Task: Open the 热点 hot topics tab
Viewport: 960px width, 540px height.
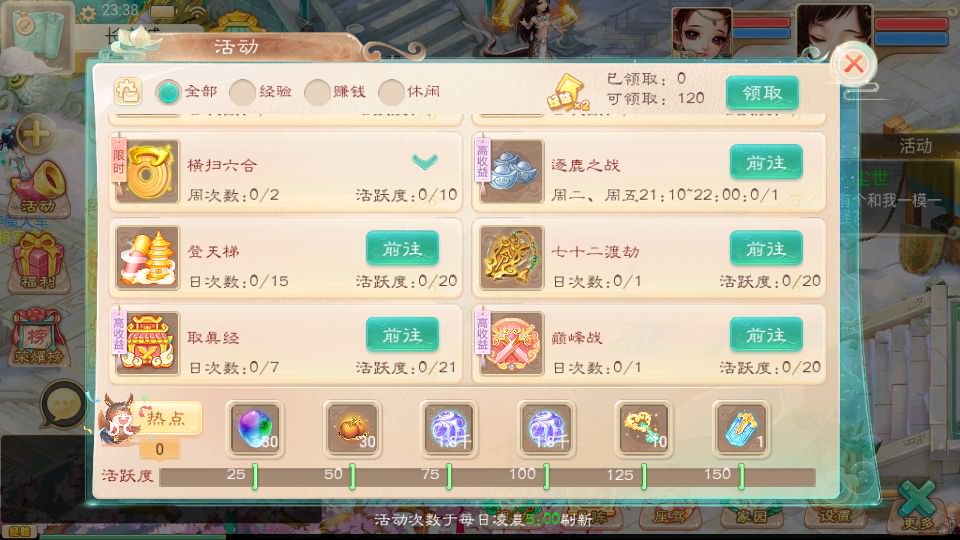Action: [x=165, y=418]
